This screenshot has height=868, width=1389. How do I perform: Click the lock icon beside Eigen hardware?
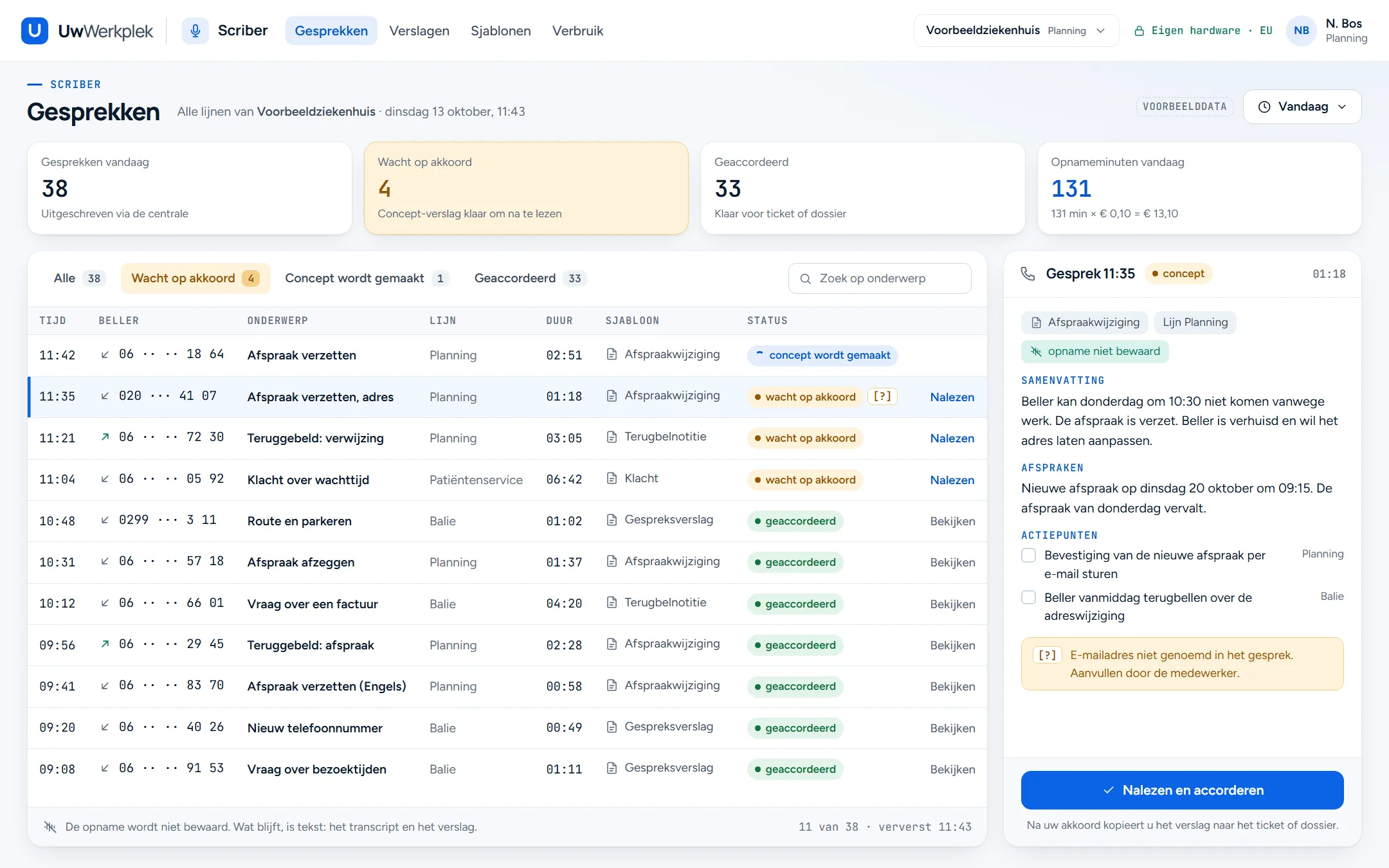[1139, 31]
